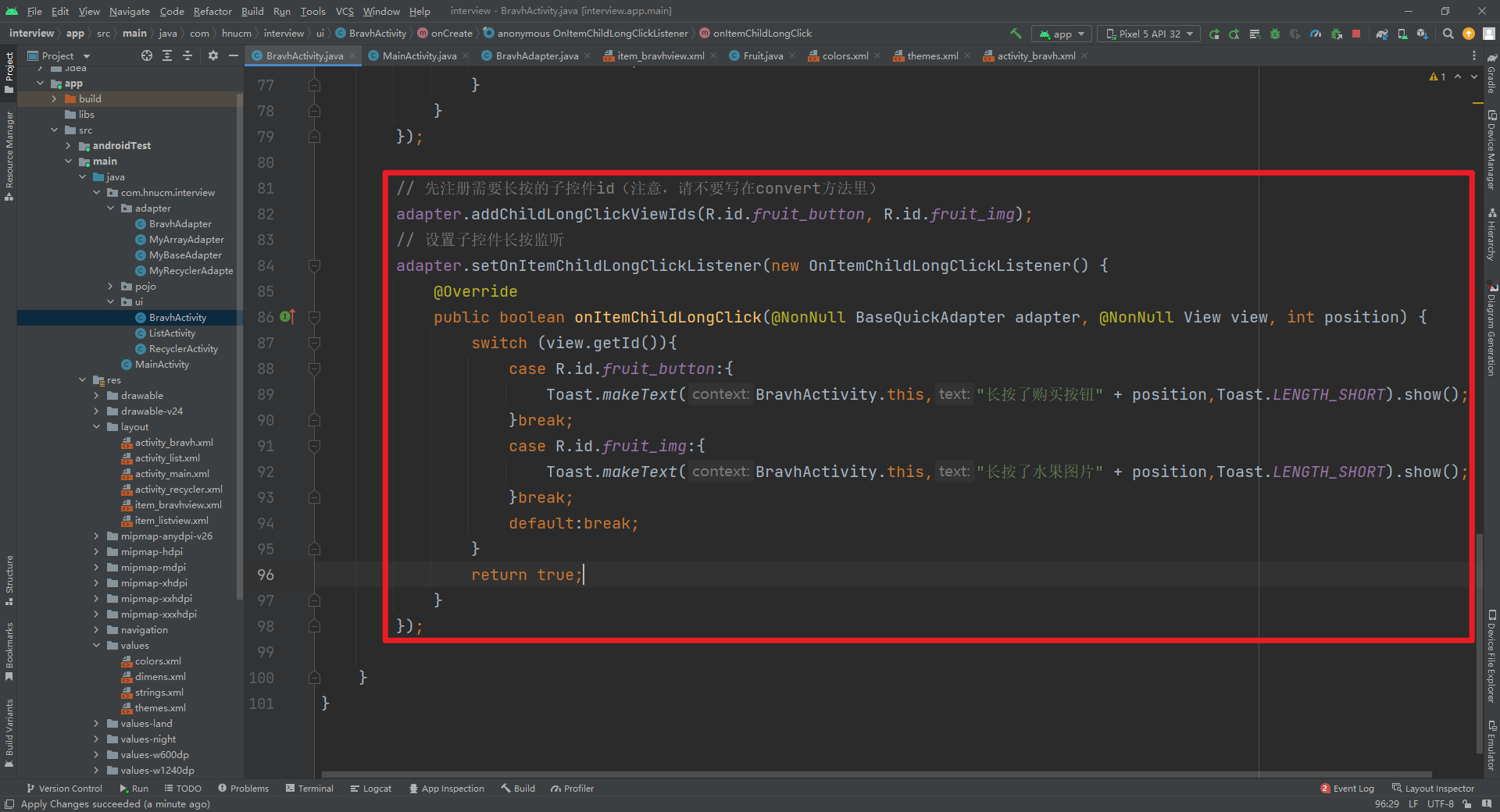
Task: Open the Navigate menu
Action: [129, 11]
